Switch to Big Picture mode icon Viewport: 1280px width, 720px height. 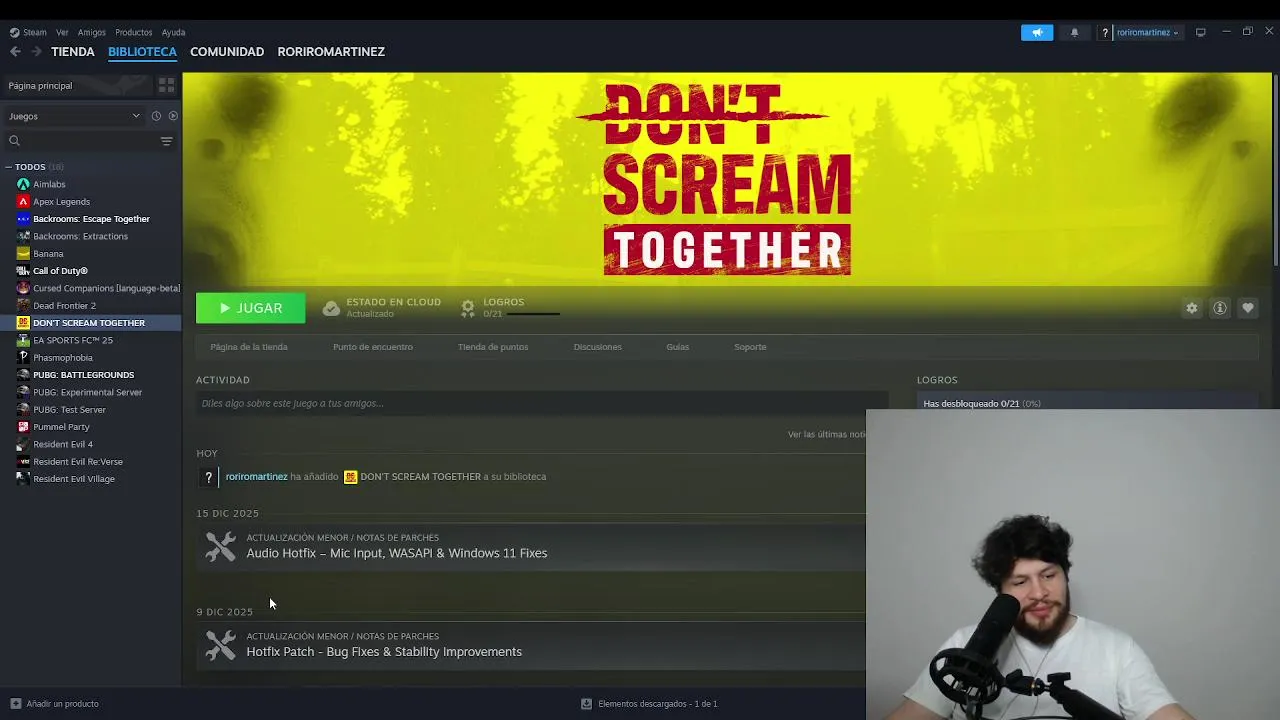(x=1200, y=32)
